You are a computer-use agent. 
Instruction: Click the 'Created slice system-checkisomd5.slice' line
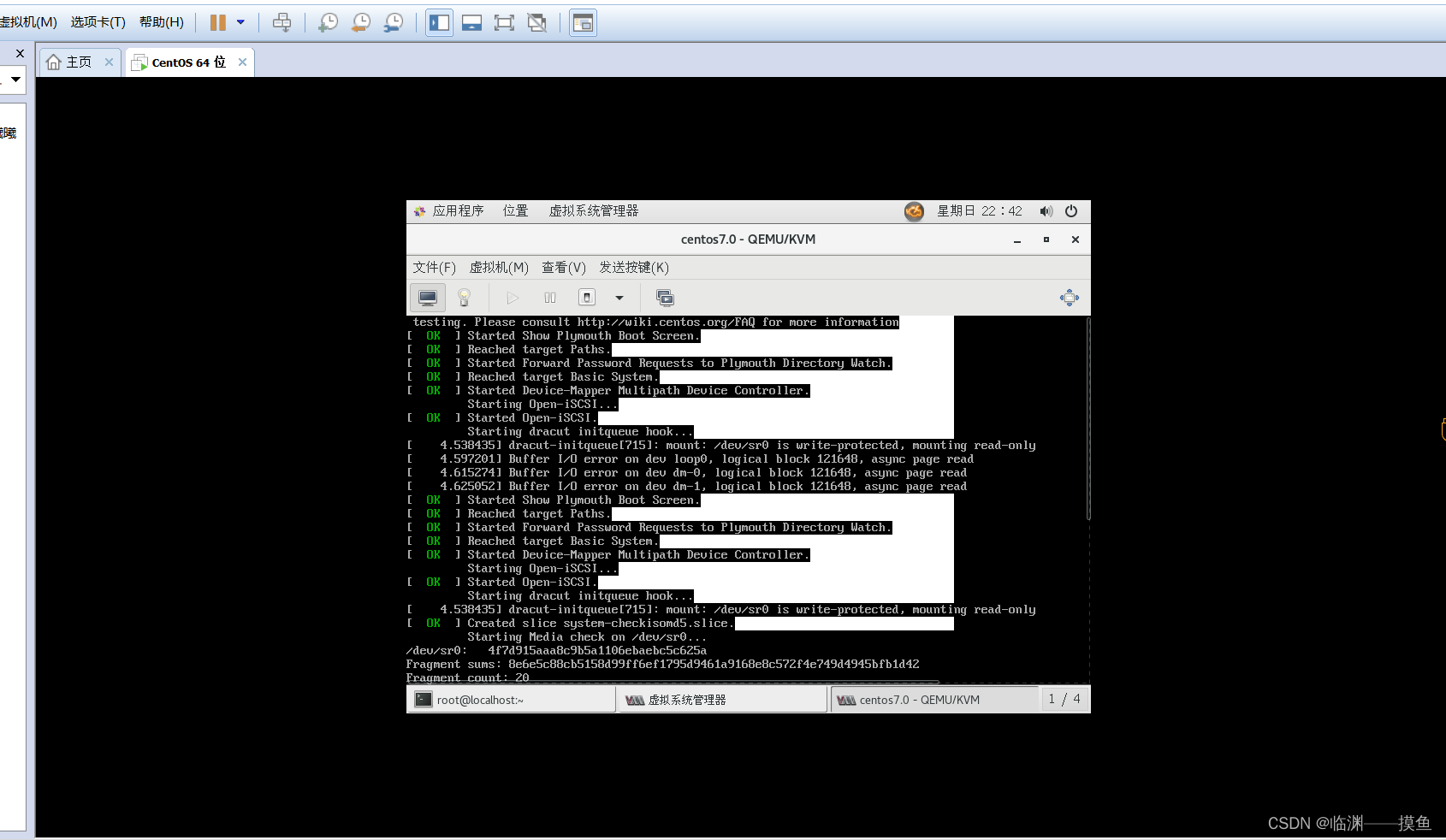point(570,623)
